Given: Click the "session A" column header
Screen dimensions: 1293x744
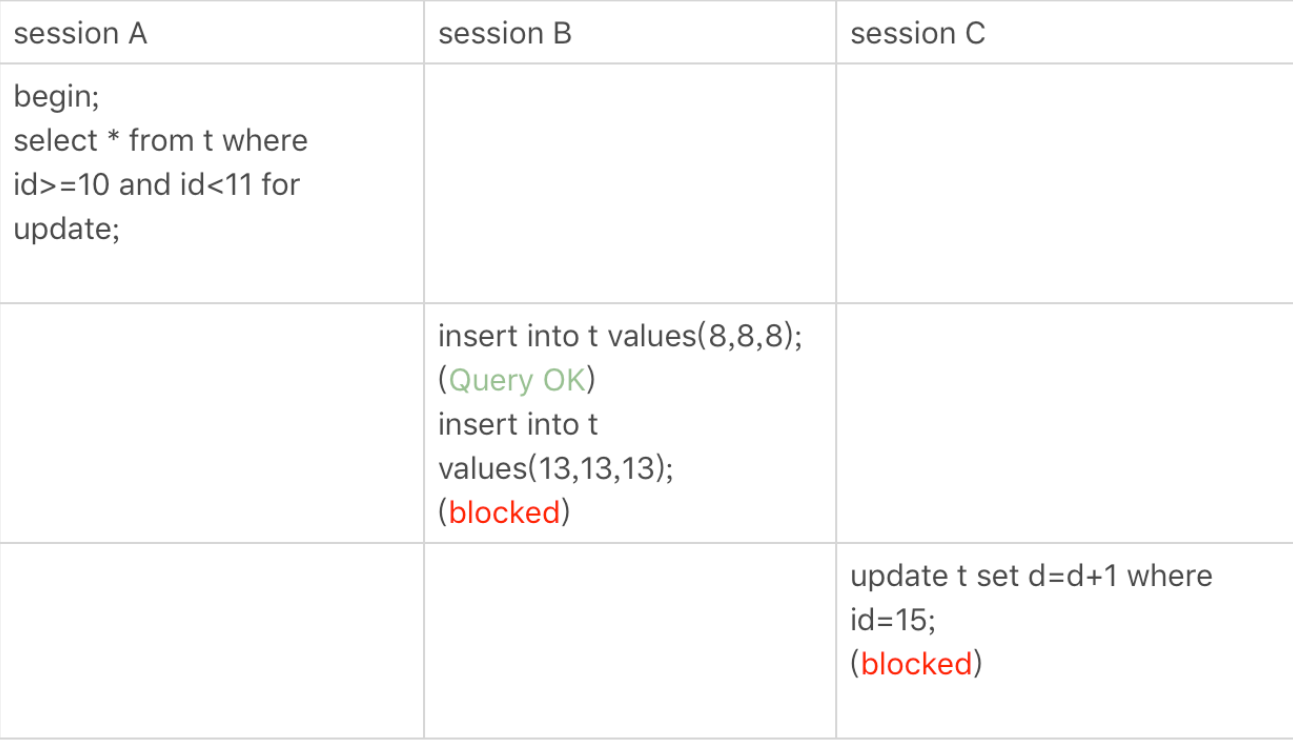Looking at the screenshot, I should click(80, 34).
